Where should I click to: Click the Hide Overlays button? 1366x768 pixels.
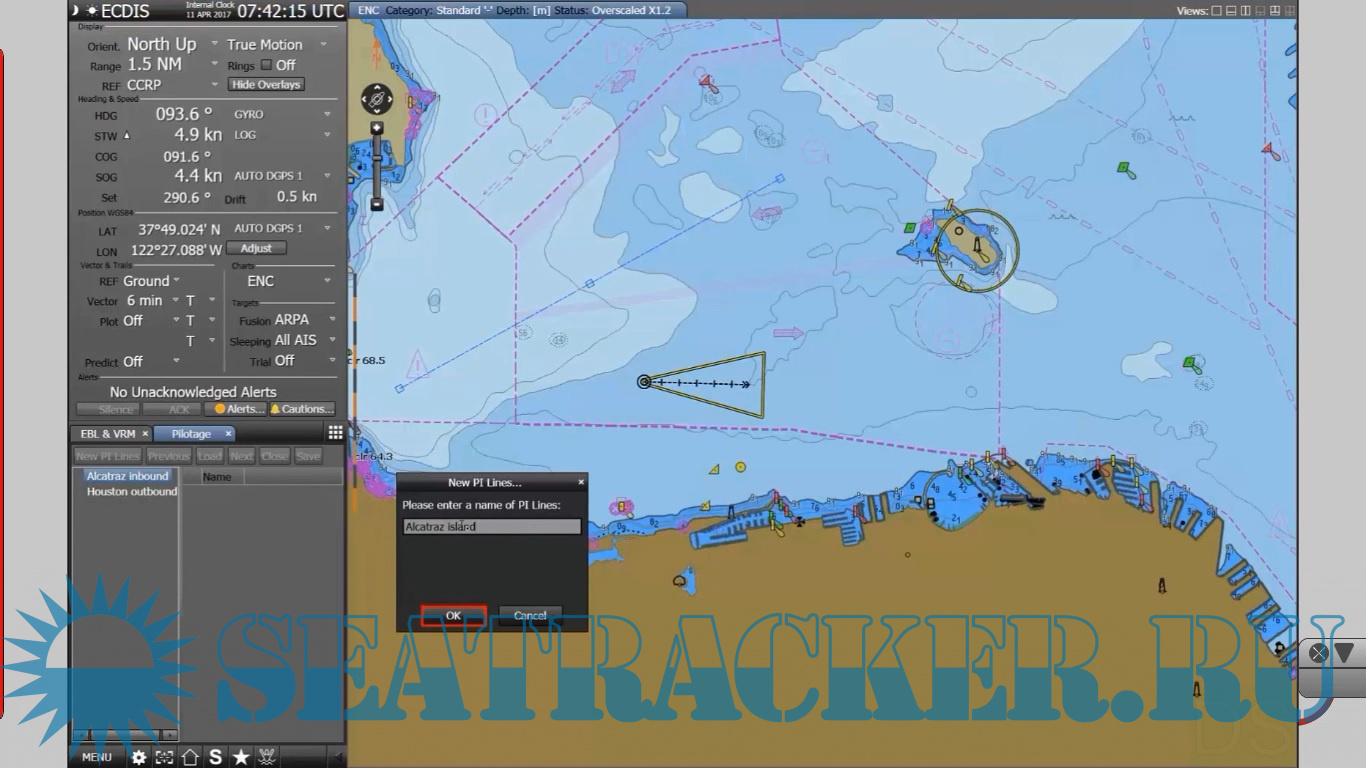pyautogui.click(x=266, y=85)
